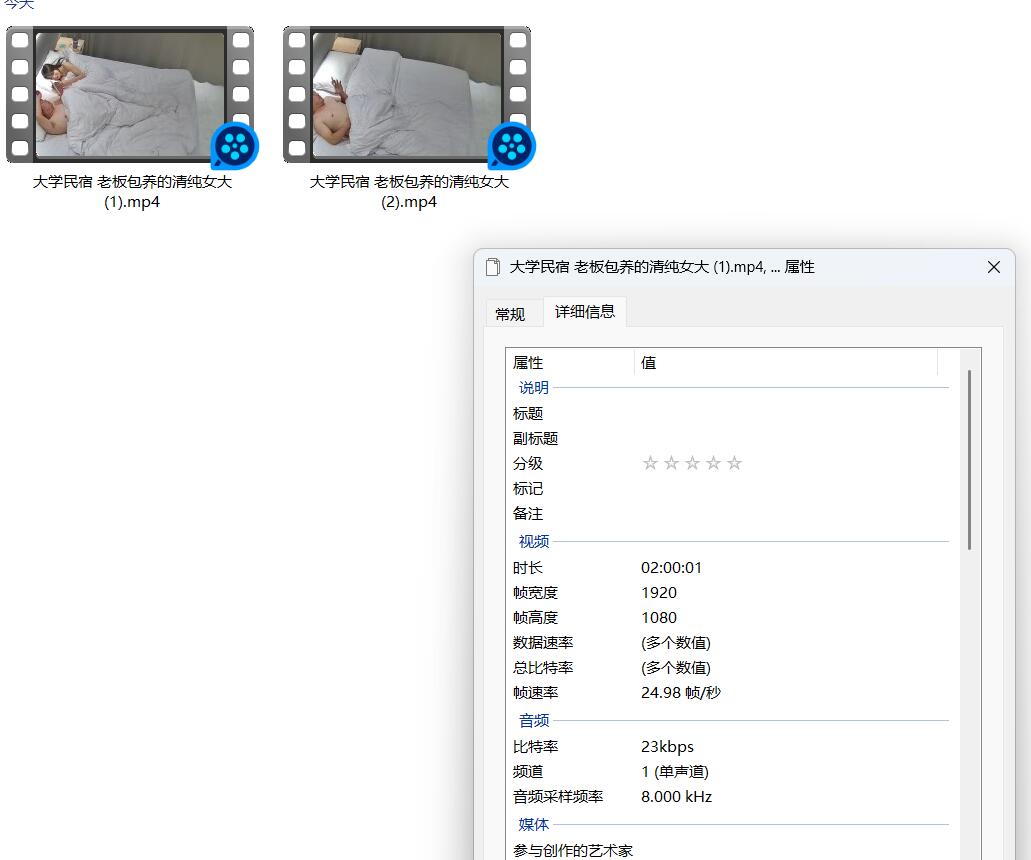Select the (2).mp4 video thumbnail

pyautogui.click(x=407, y=95)
